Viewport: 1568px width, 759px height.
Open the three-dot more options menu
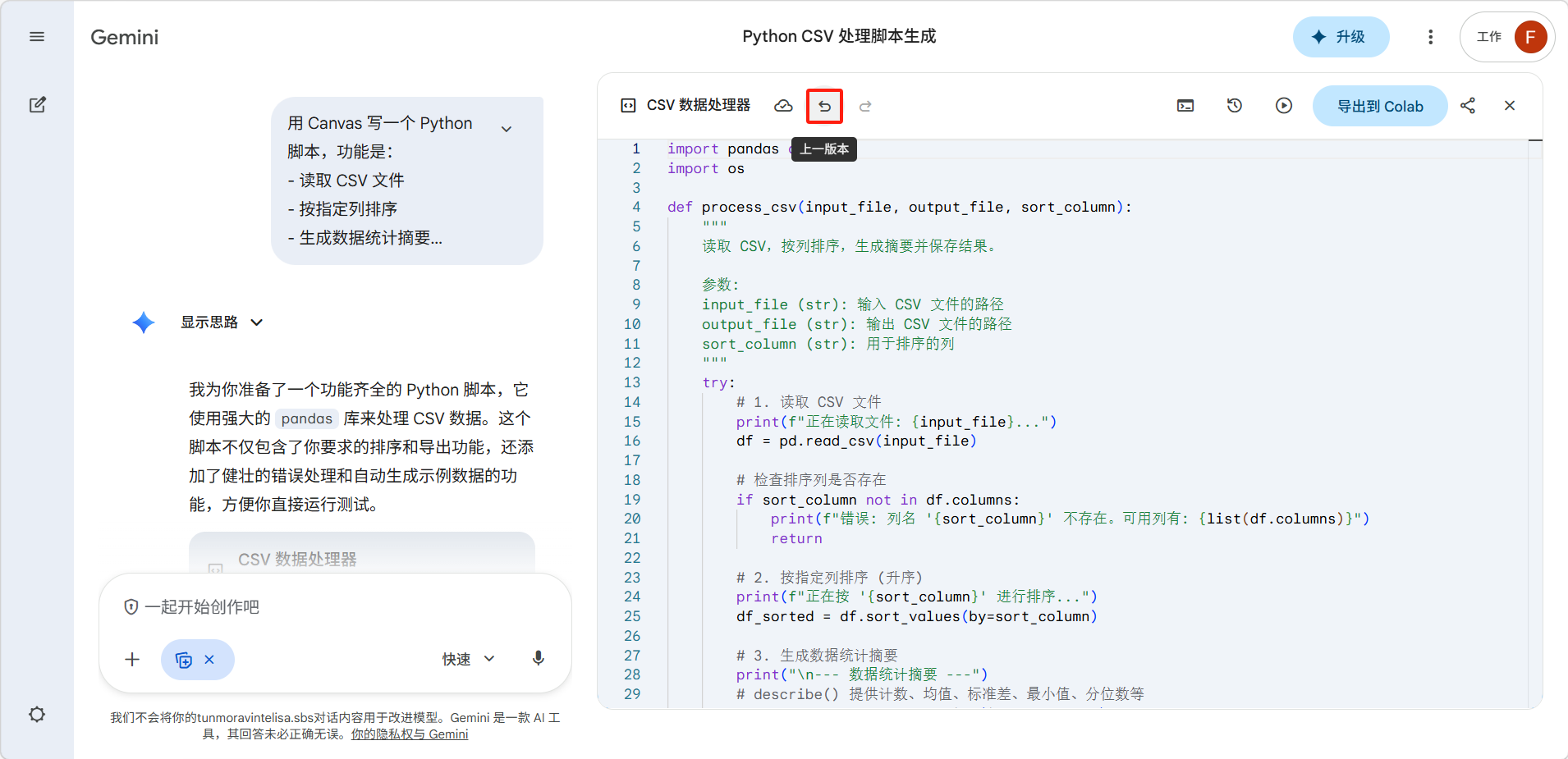[x=1430, y=37]
